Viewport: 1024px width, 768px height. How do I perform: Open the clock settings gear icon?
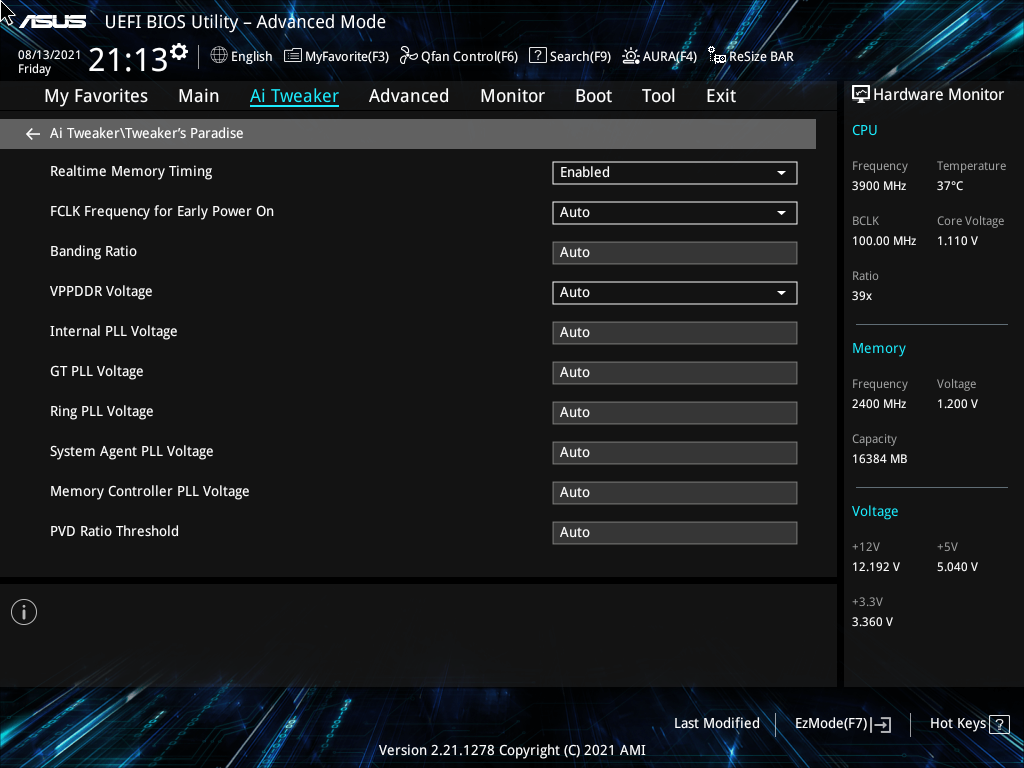[179, 52]
